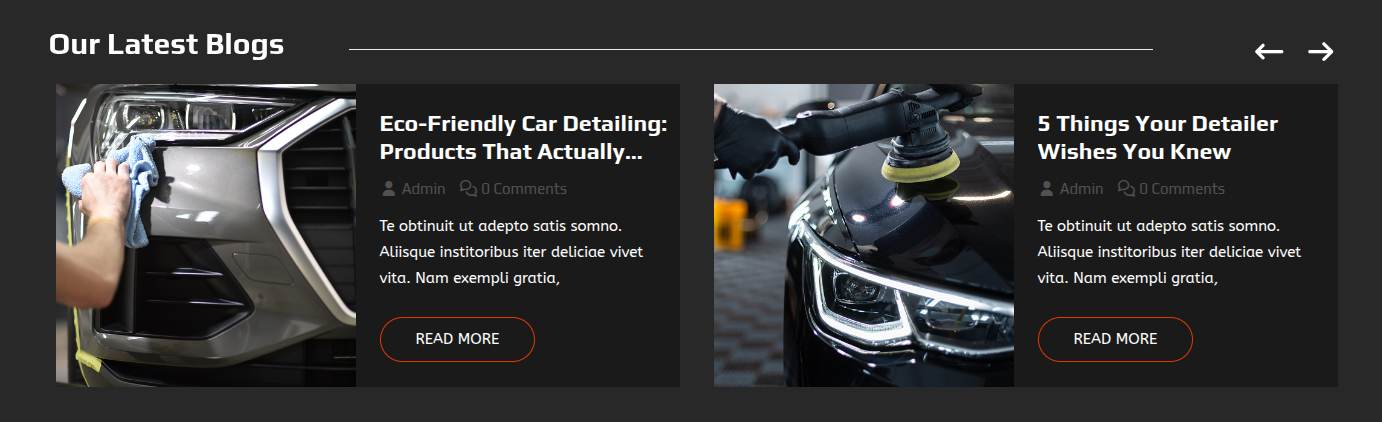Click Read More under the 5 Things post

click(1115, 339)
